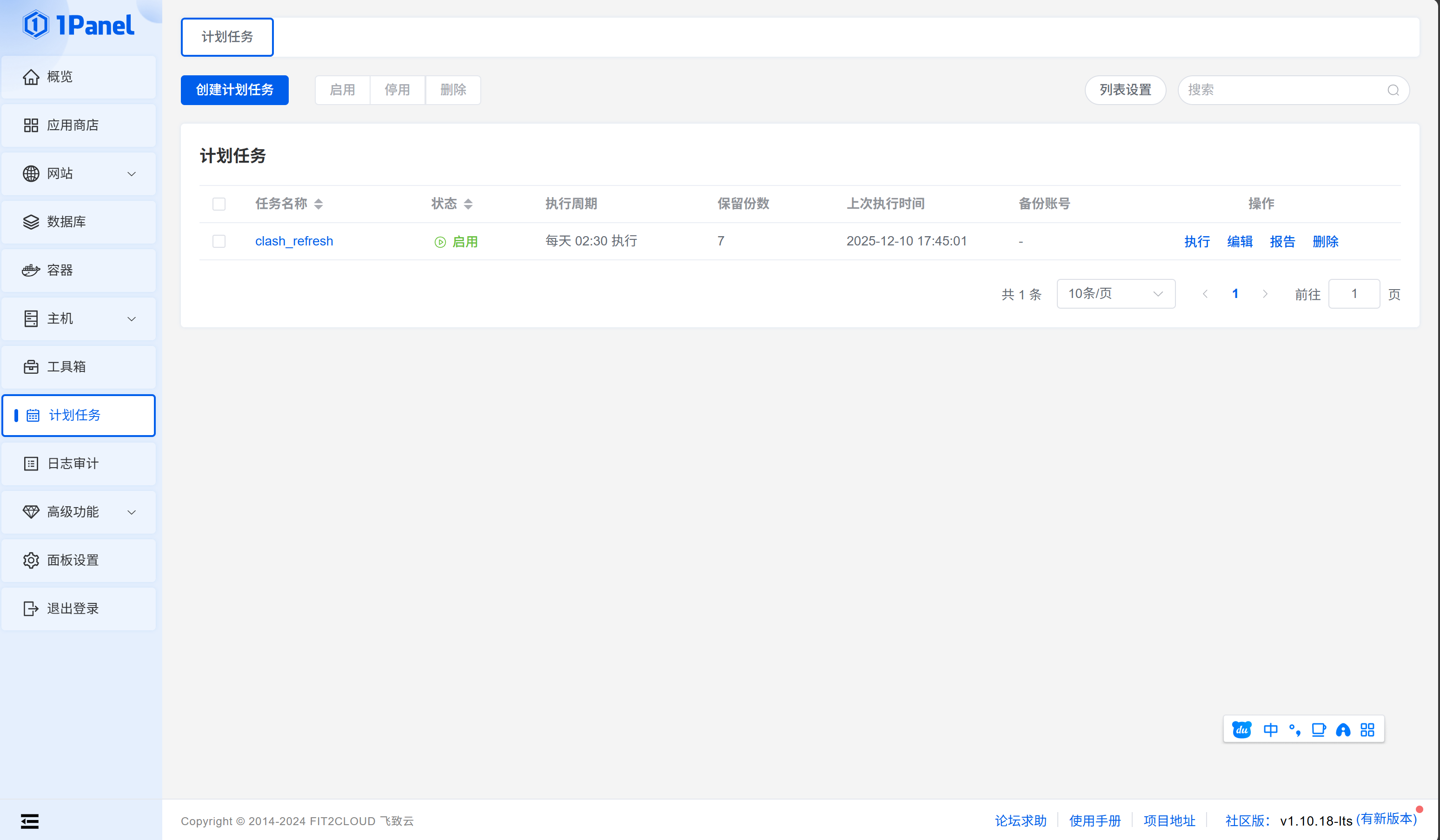Screen dimensions: 1440x840
Task: Click the 创建计划任务 button
Action: (234, 90)
